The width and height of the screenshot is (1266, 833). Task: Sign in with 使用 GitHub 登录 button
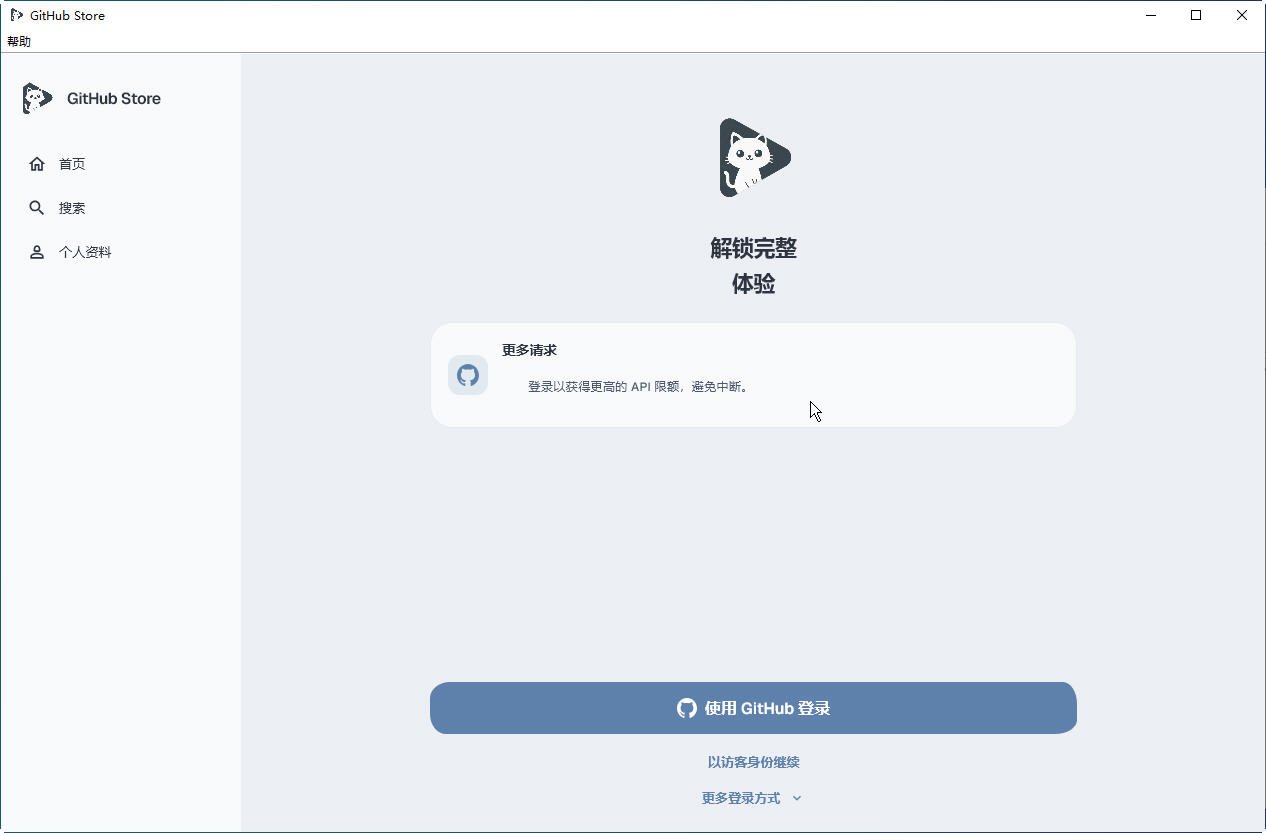tap(753, 708)
